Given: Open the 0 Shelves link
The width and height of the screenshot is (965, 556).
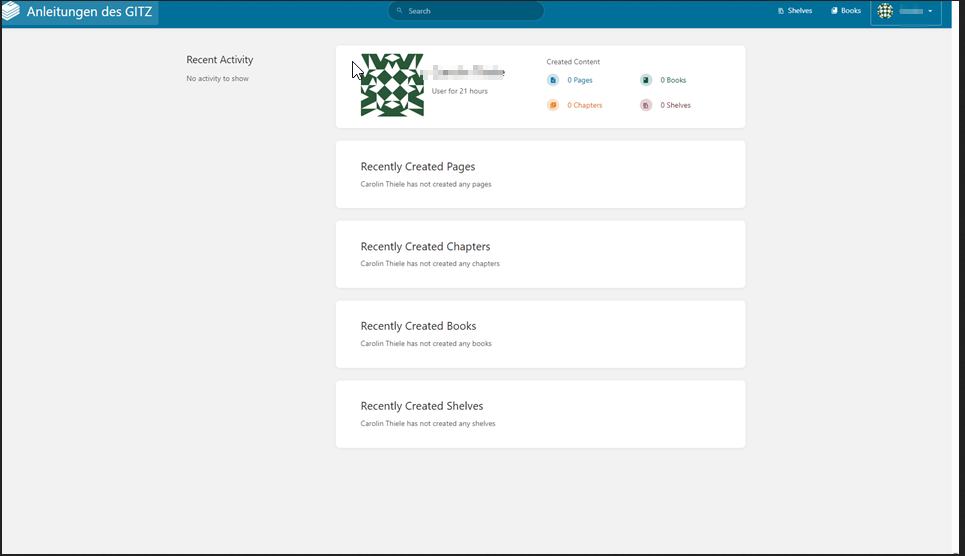Looking at the screenshot, I should [675, 105].
